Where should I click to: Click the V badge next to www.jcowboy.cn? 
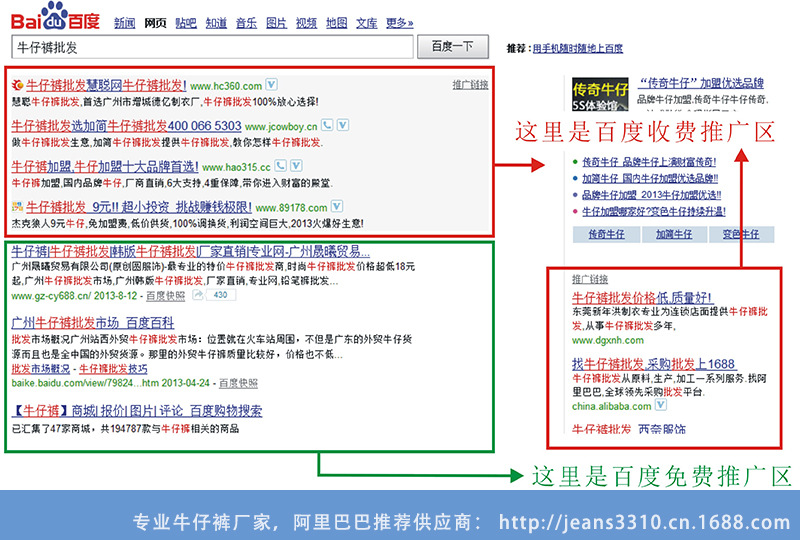point(343,125)
